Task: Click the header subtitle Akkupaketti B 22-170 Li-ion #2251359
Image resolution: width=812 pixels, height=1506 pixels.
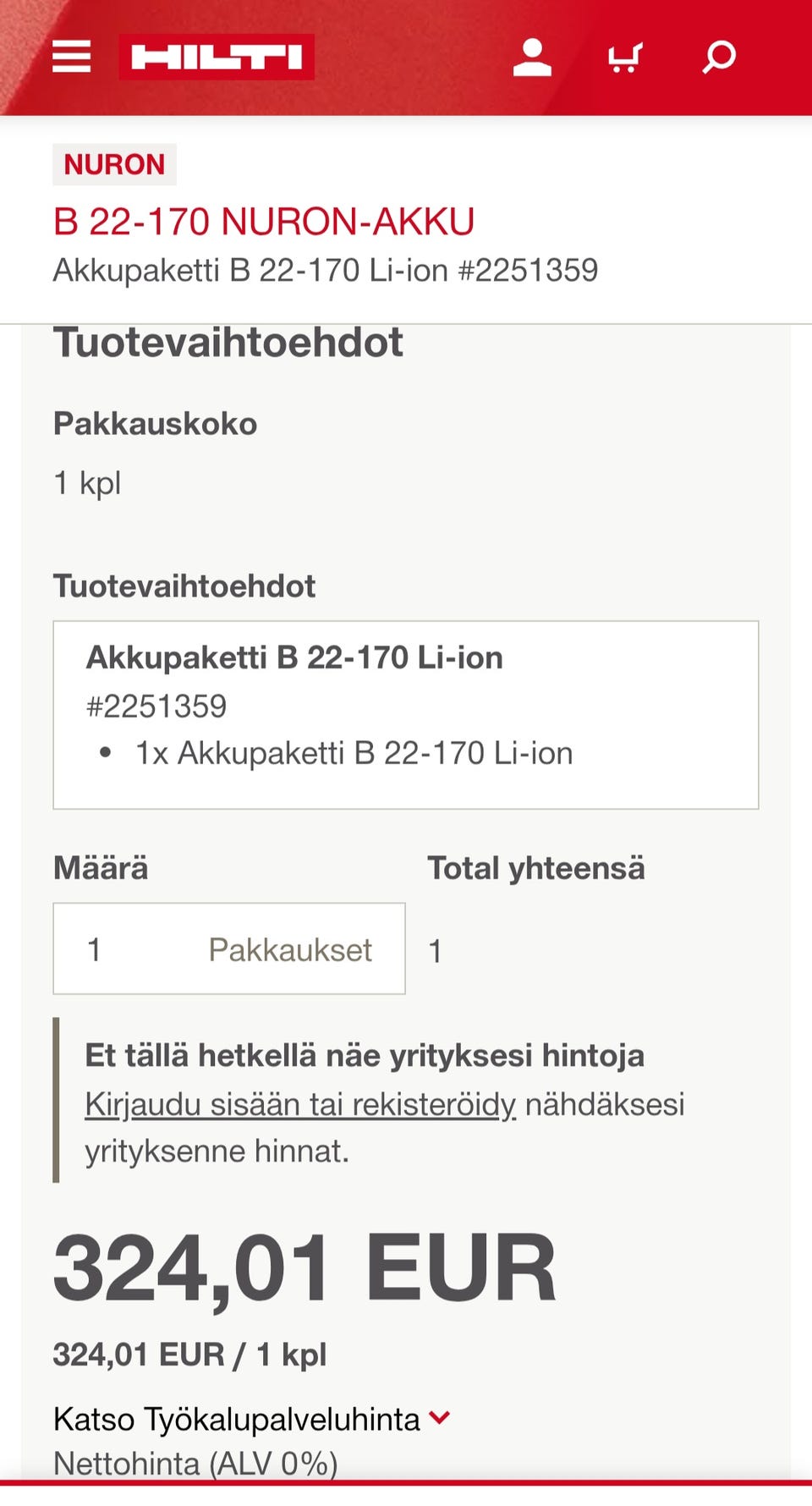Action: click(x=325, y=271)
